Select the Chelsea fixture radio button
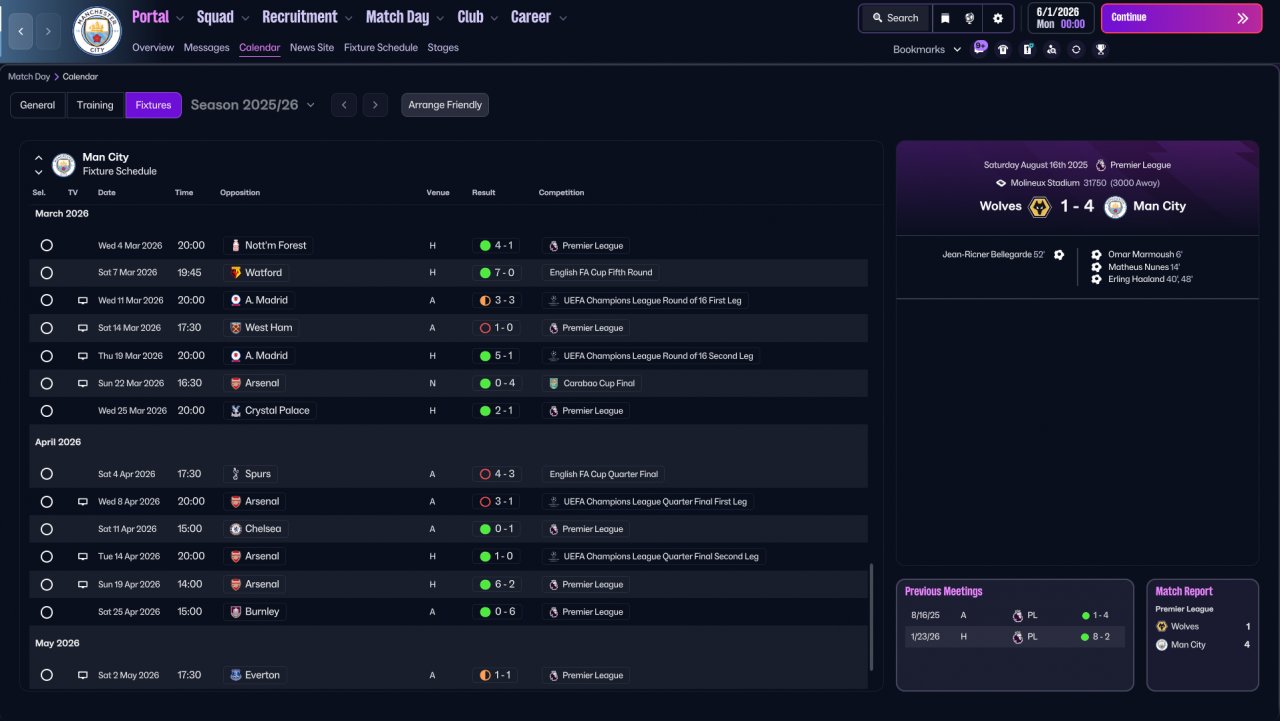The image size is (1280, 721). [x=46, y=529]
